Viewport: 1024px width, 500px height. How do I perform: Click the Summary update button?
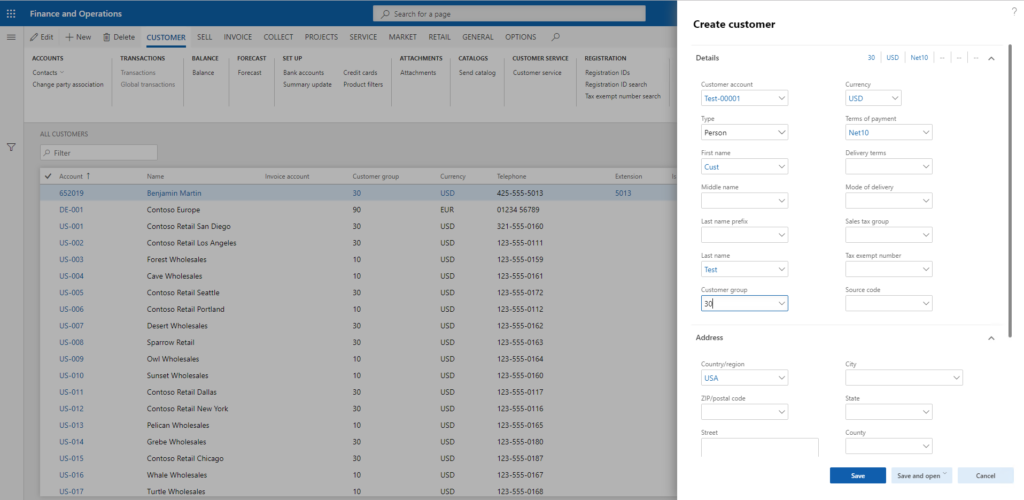(307, 84)
